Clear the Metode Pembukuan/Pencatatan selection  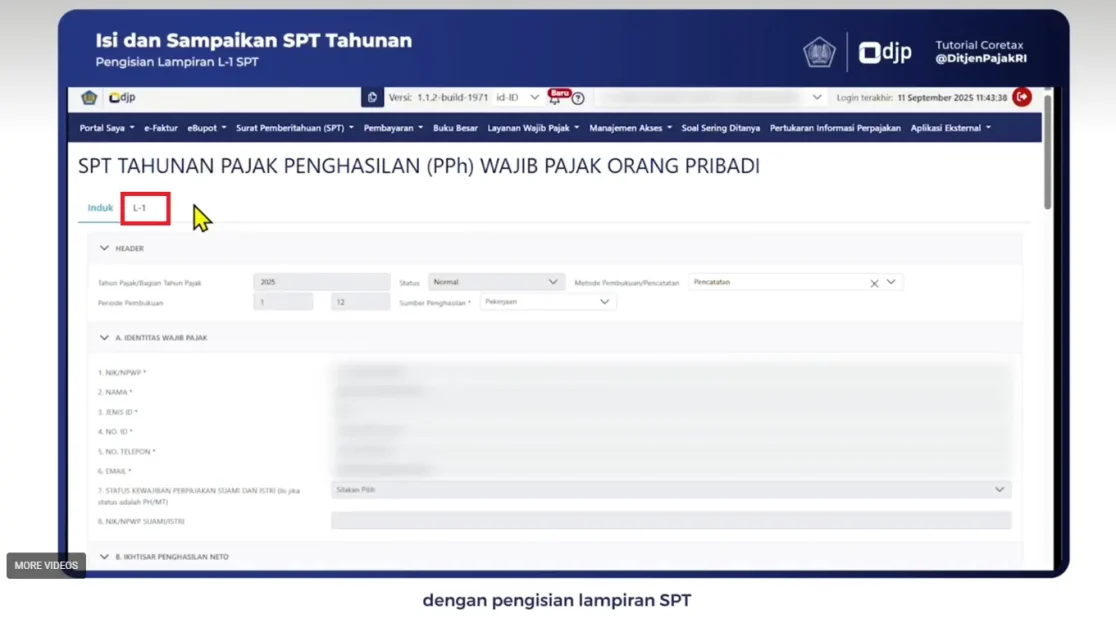point(874,283)
